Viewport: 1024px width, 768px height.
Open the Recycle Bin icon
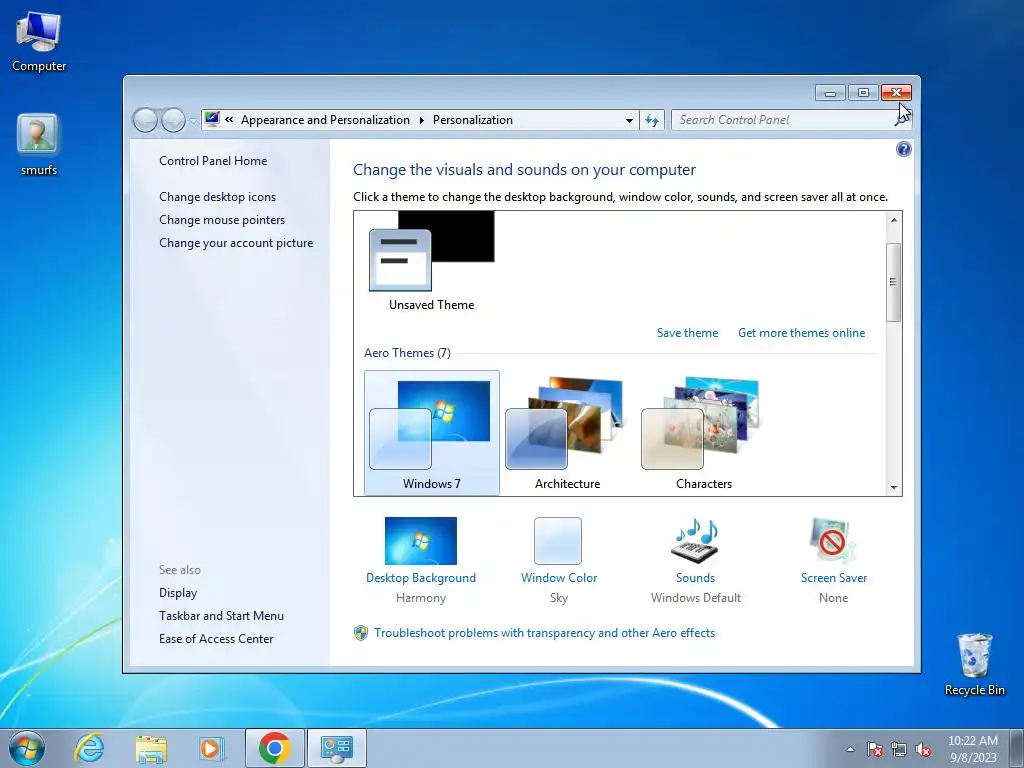click(974, 664)
